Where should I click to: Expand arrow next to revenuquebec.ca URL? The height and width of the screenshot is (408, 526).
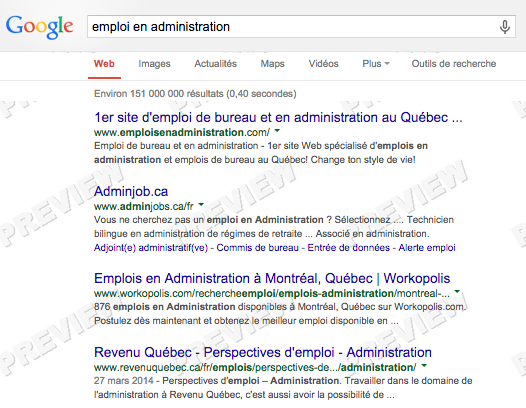tap(424, 365)
